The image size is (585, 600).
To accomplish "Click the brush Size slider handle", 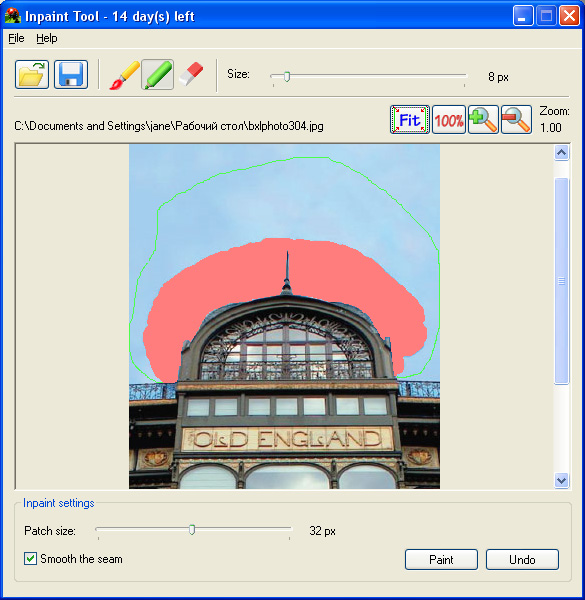I will pos(287,77).
